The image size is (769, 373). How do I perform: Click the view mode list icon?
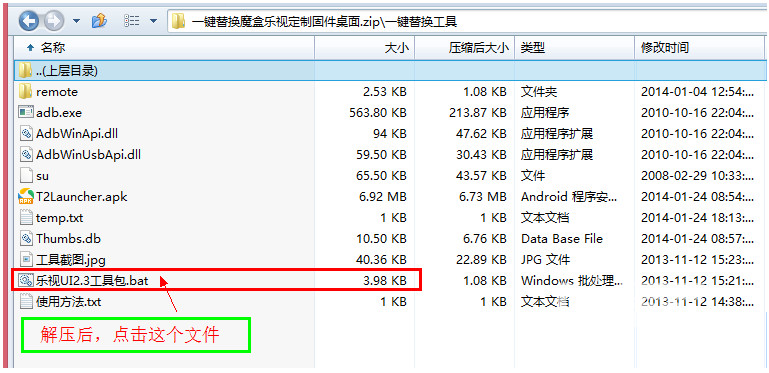click(131, 21)
